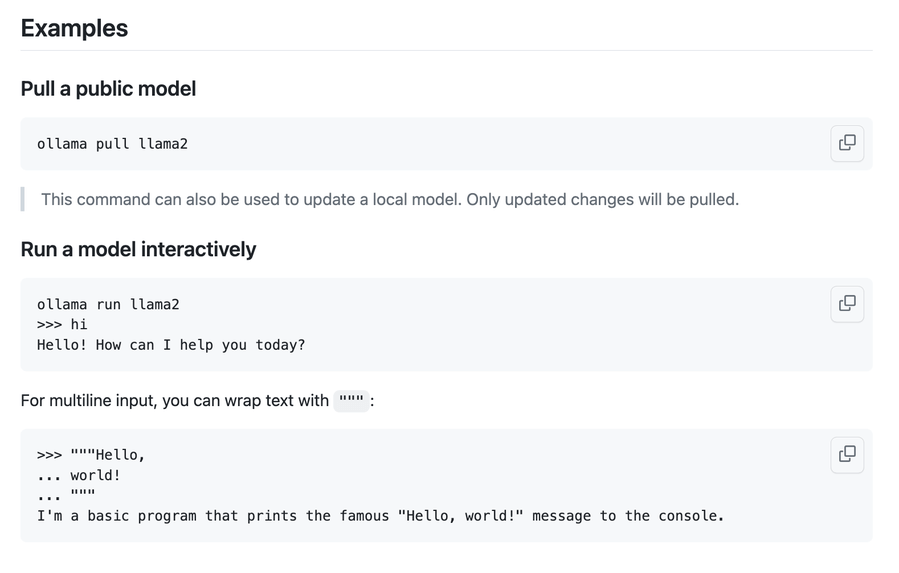Click the 'ollama run llama2' code line
Screen dimensions: 899x573
(108, 304)
